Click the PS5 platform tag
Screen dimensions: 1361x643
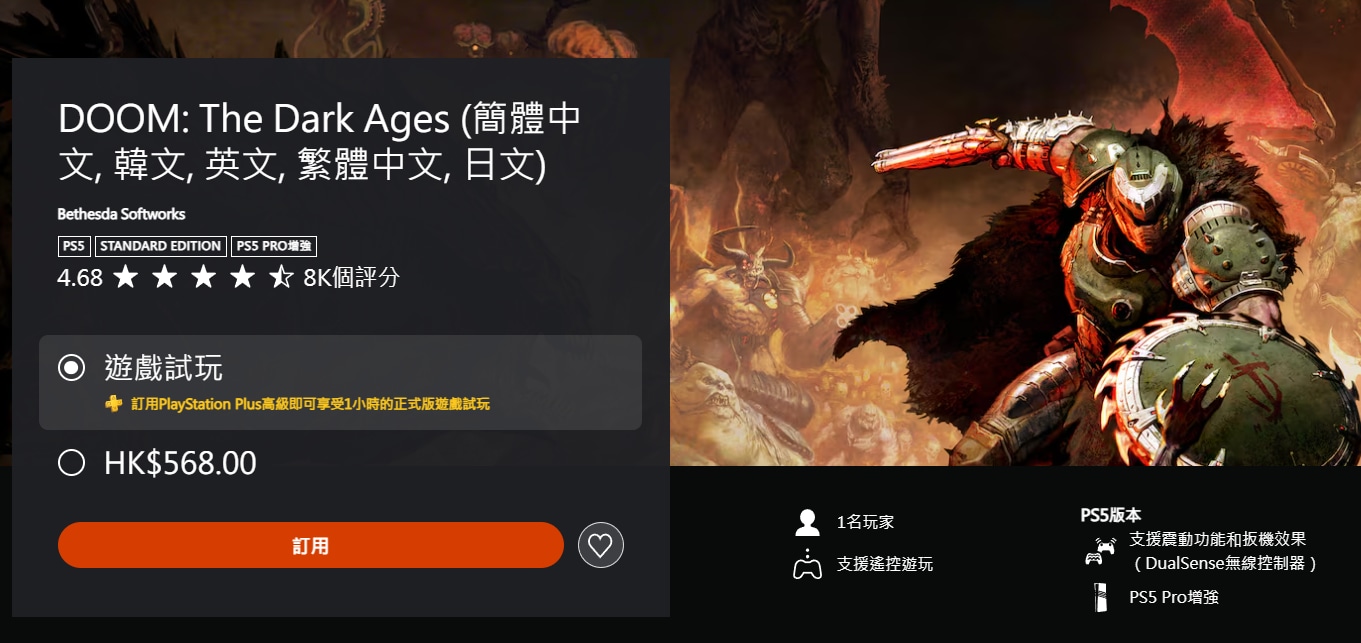point(75,246)
